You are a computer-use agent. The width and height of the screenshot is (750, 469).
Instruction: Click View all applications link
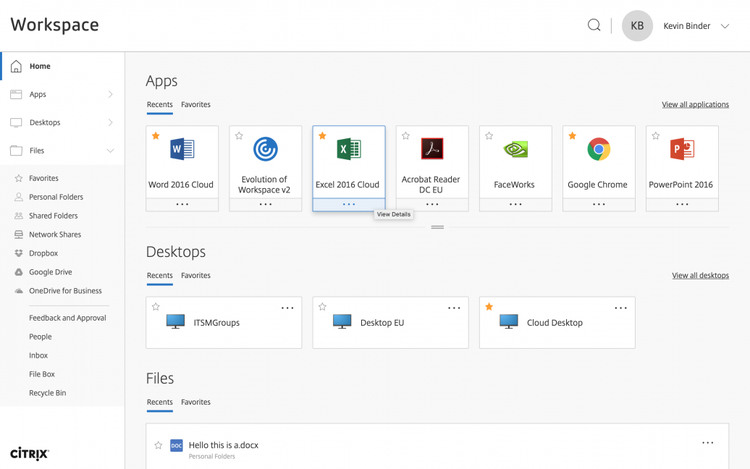point(695,104)
